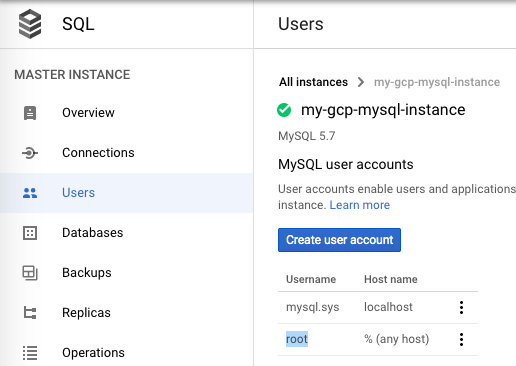Click the MySQL user accounts heading
This screenshot has width=516, height=366.
pyautogui.click(x=346, y=164)
